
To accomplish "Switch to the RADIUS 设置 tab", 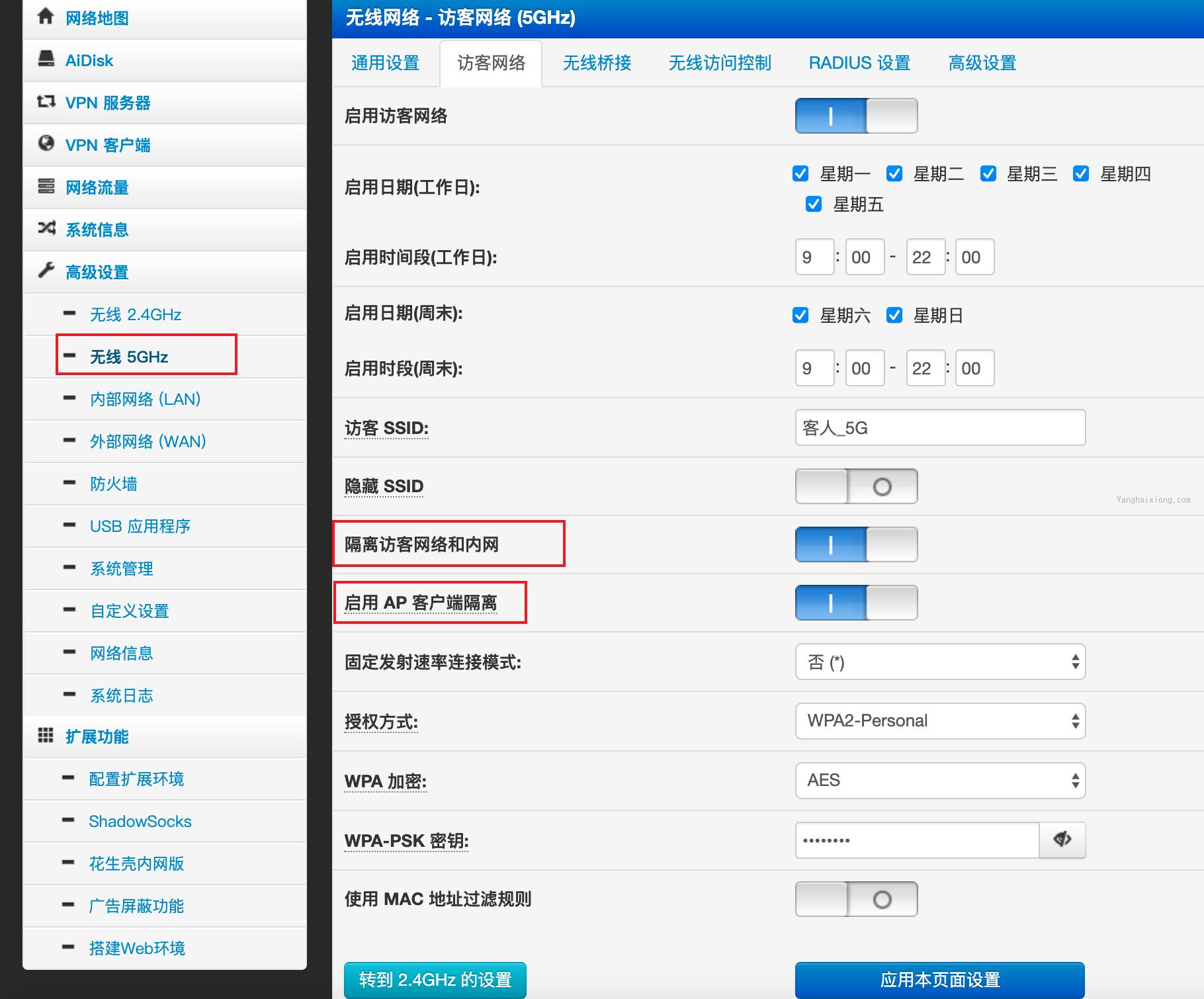I will coord(859,63).
